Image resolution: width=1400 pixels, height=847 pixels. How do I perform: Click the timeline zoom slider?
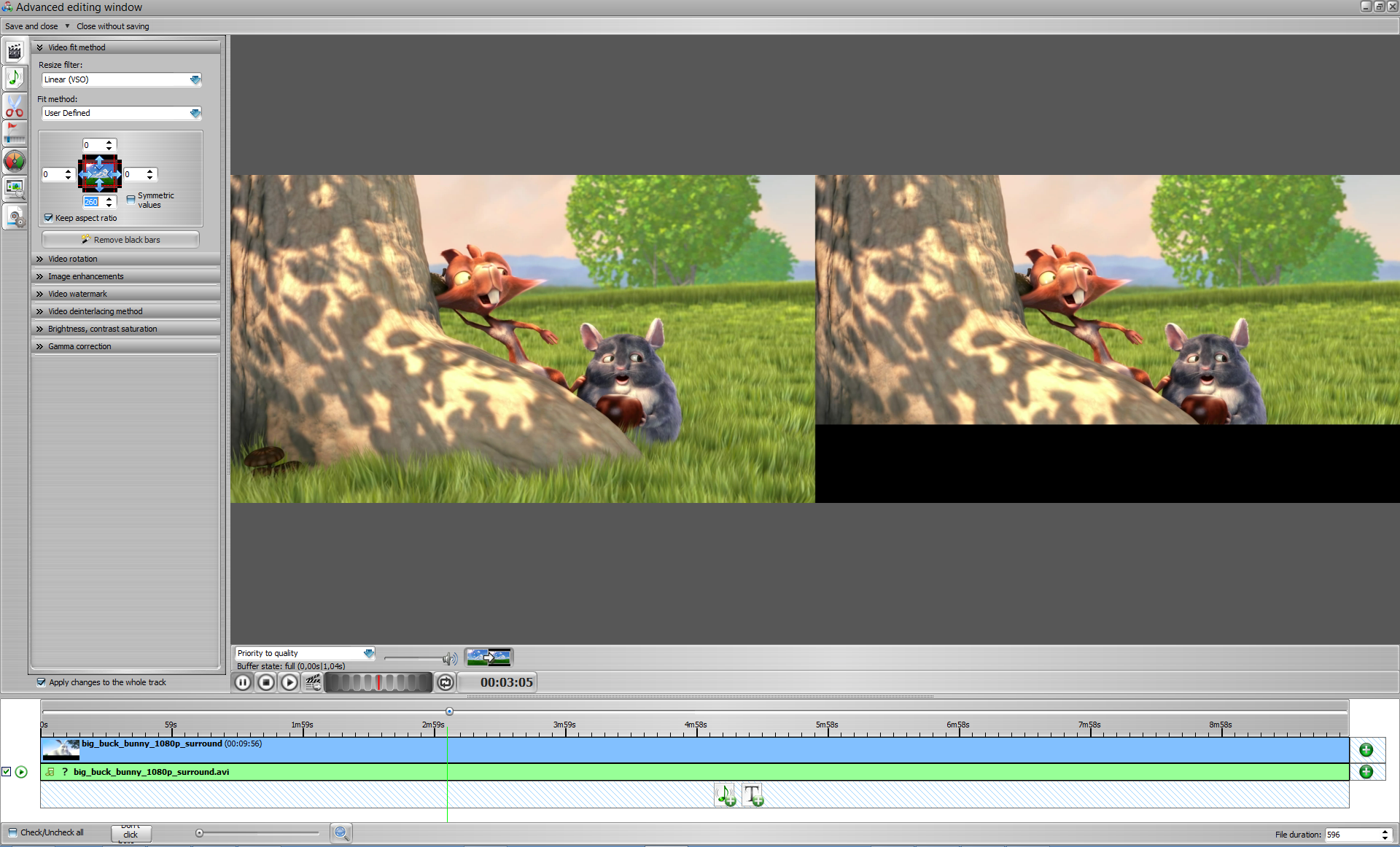pos(259,833)
